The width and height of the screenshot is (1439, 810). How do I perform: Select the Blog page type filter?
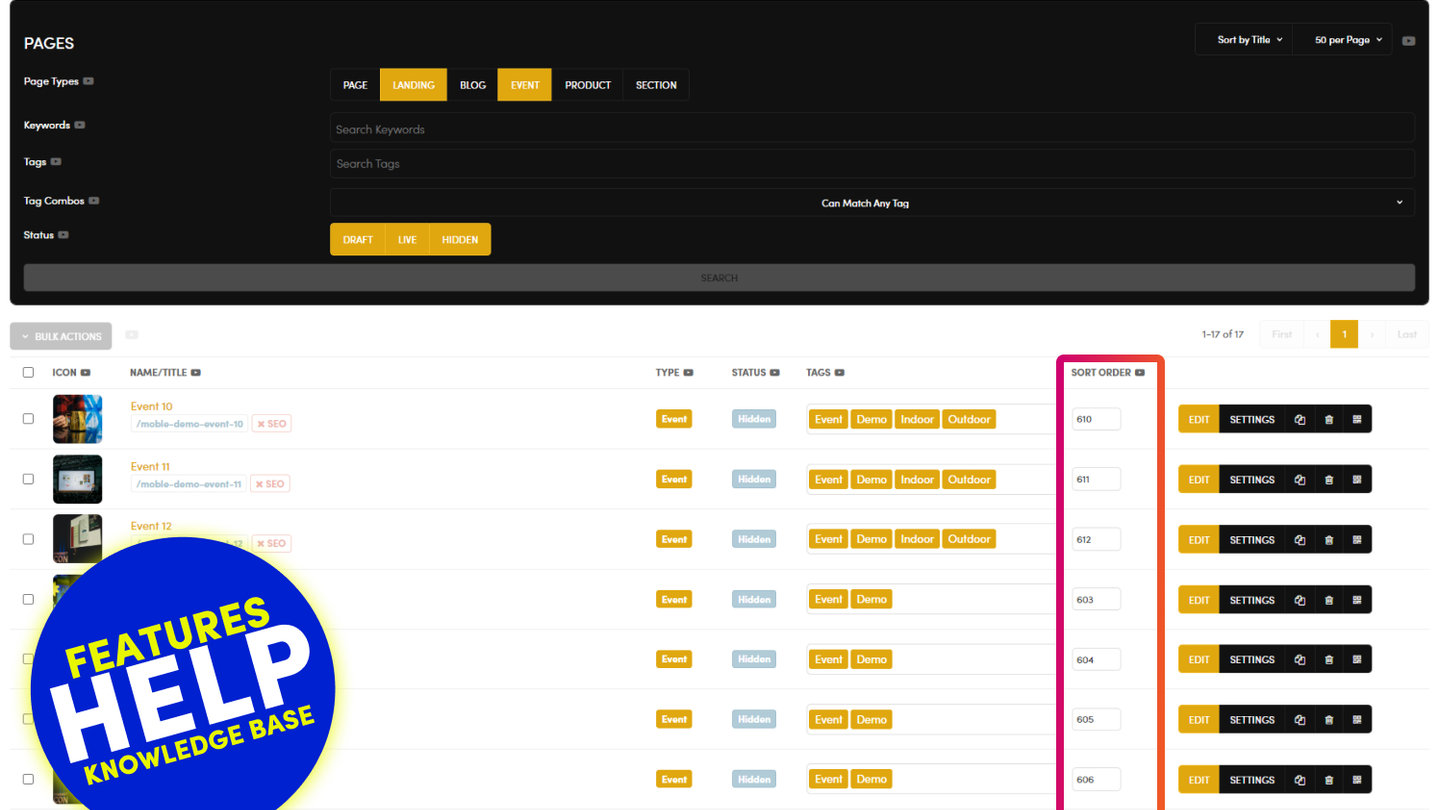pyautogui.click(x=473, y=85)
